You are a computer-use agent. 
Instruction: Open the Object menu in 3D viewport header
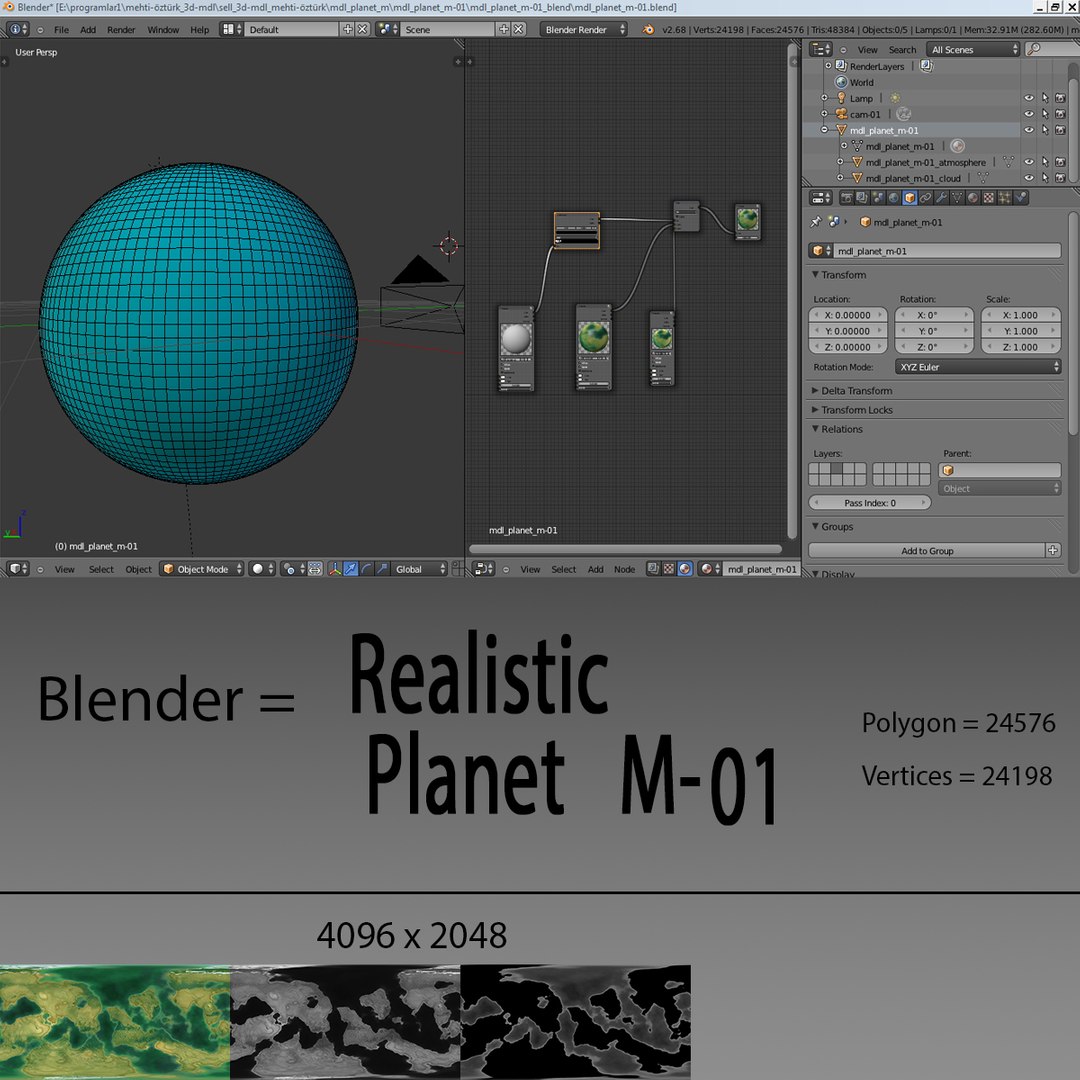click(138, 569)
